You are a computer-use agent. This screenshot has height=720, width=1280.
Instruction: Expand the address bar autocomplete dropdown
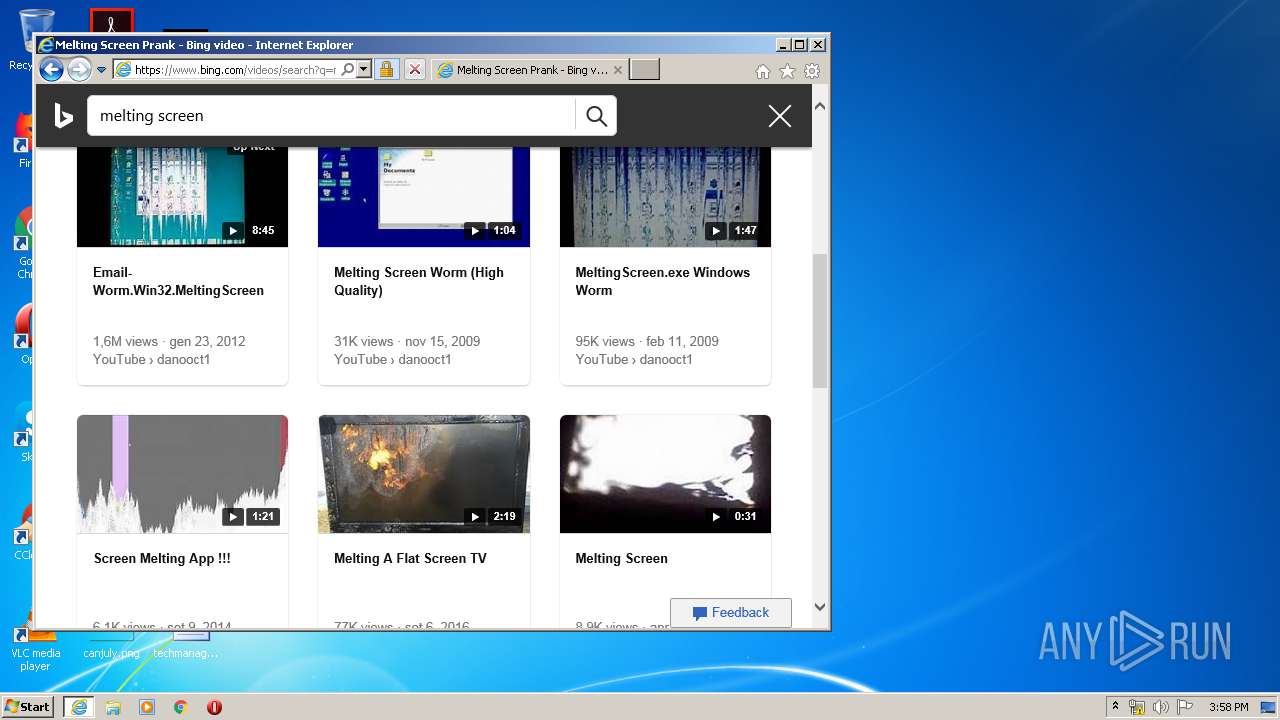(364, 70)
